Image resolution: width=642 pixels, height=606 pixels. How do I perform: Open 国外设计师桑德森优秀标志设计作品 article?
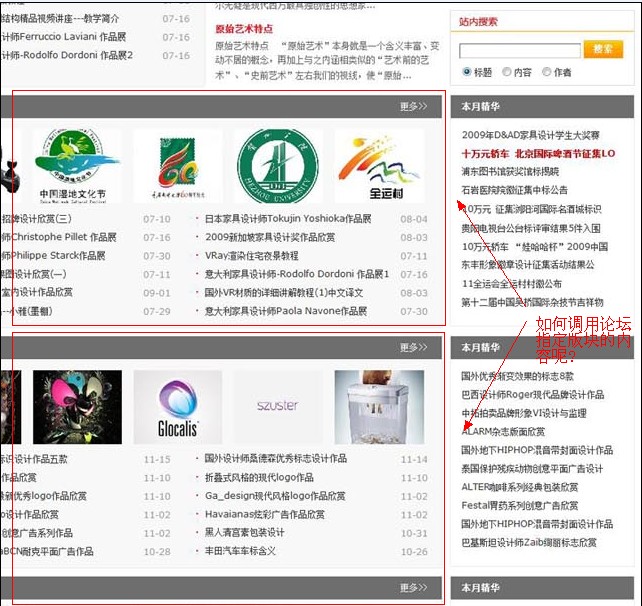276,459
